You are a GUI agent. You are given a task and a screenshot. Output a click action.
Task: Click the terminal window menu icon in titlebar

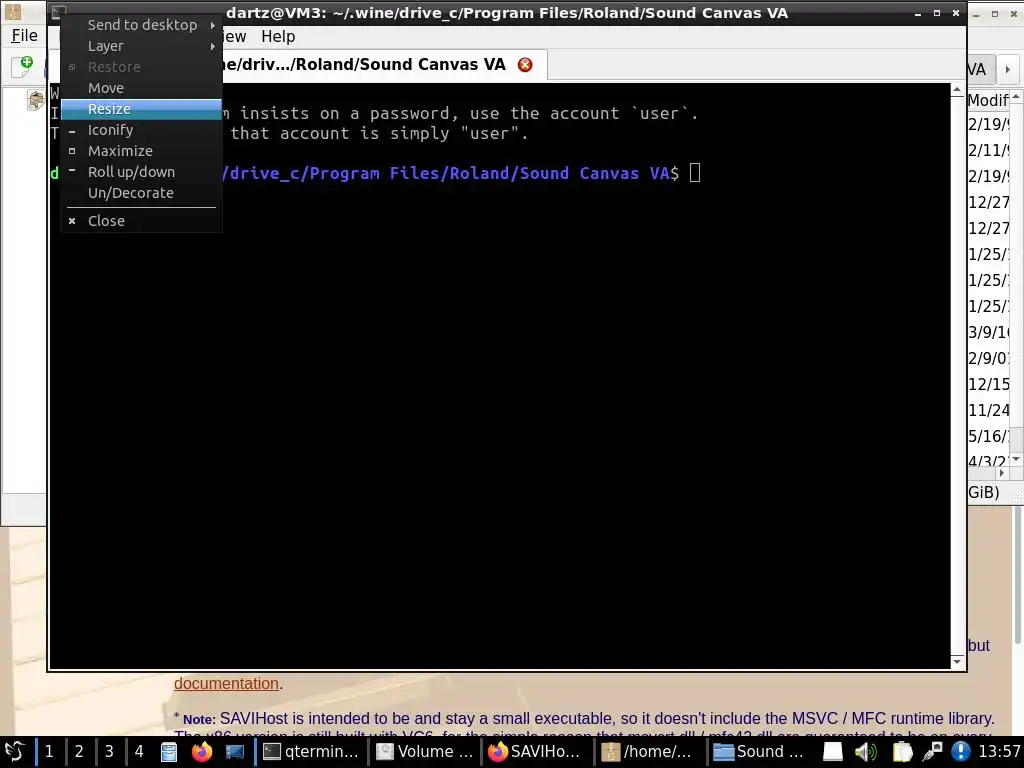click(59, 12)
